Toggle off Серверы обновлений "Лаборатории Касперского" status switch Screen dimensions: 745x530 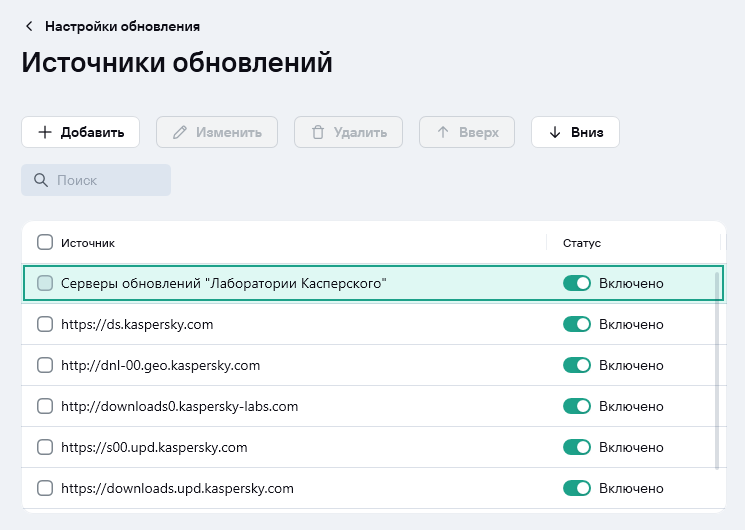point(577,283)
